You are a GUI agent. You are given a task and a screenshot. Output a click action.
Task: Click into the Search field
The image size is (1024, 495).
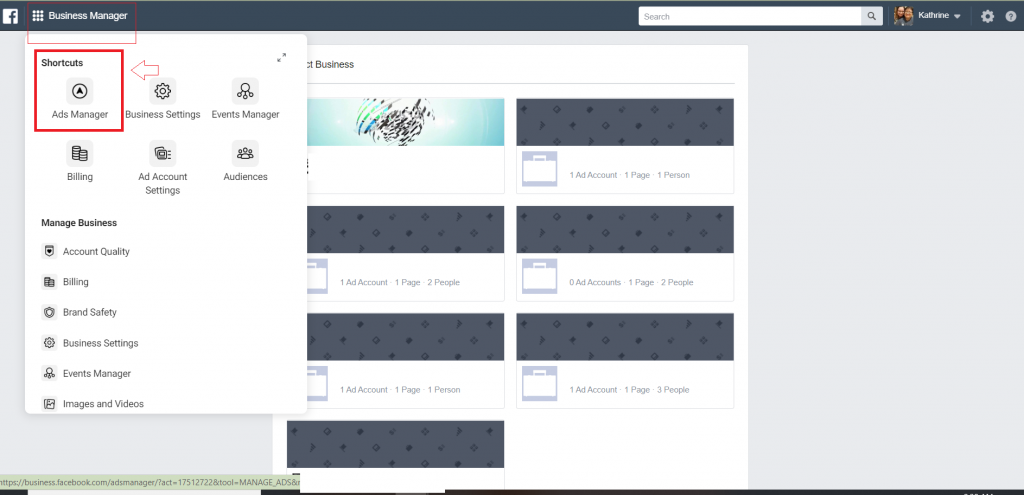(750, 16)
